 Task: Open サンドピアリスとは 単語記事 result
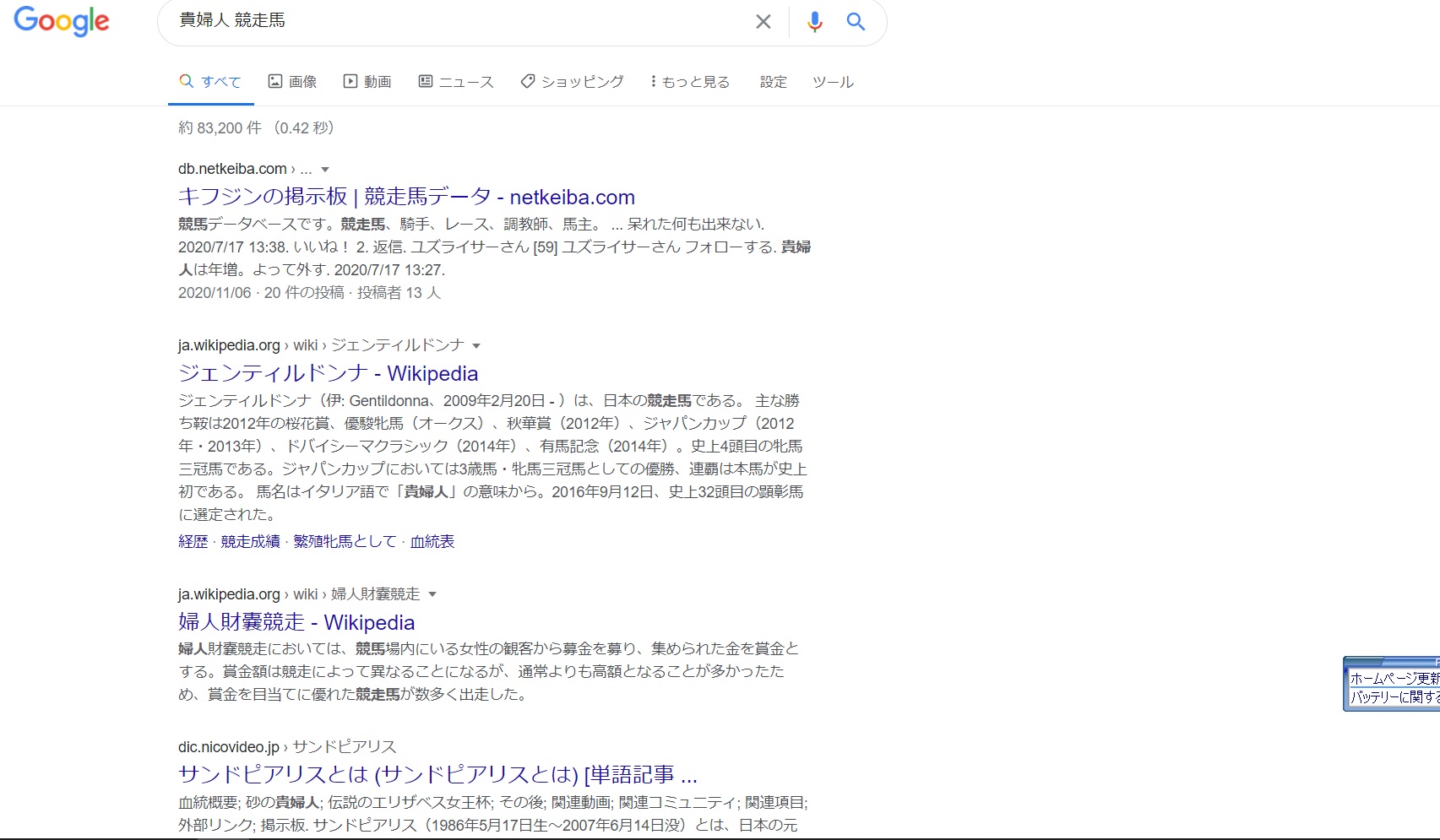437,774
